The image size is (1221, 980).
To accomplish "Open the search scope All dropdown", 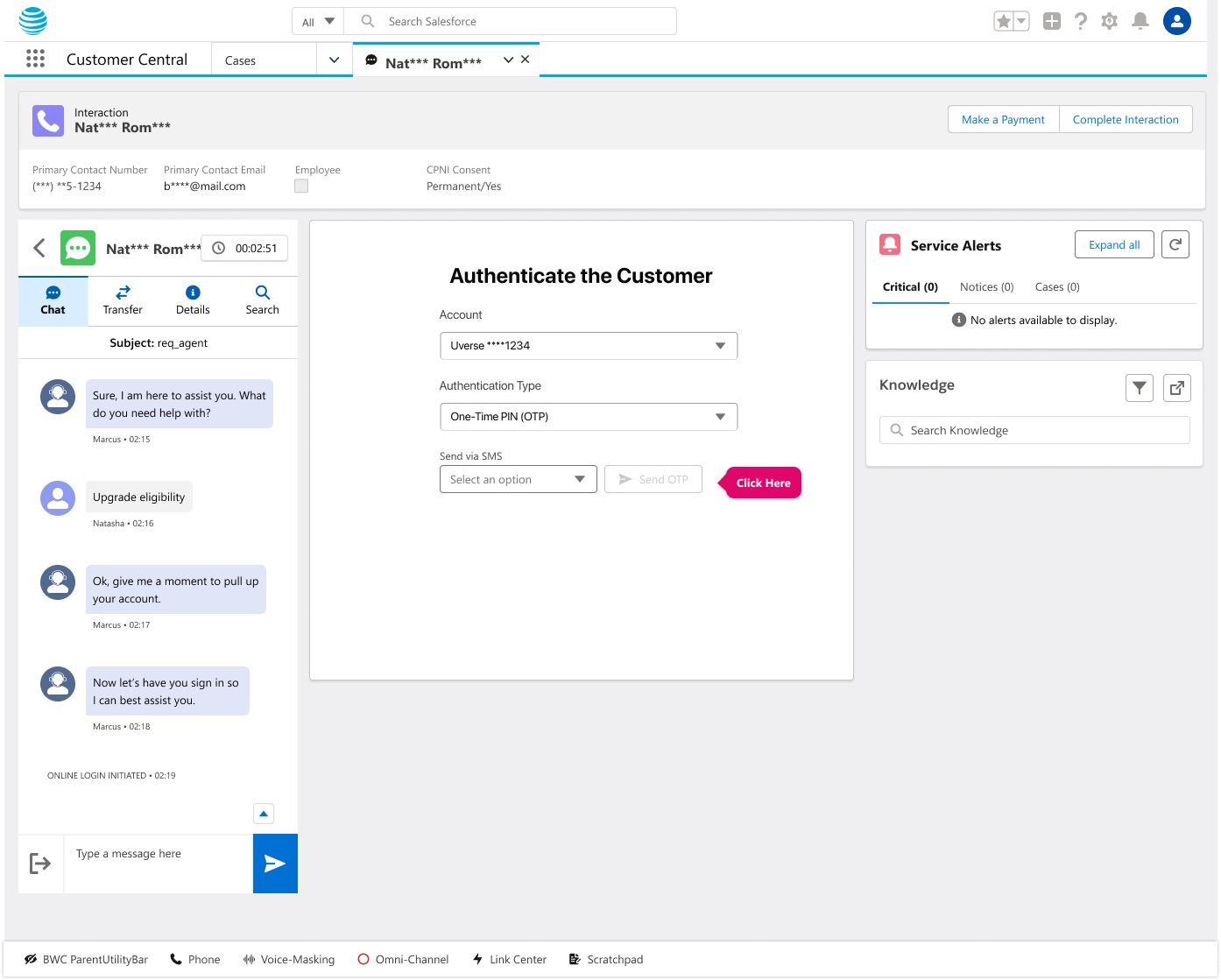I will click(x=318, y=21).
